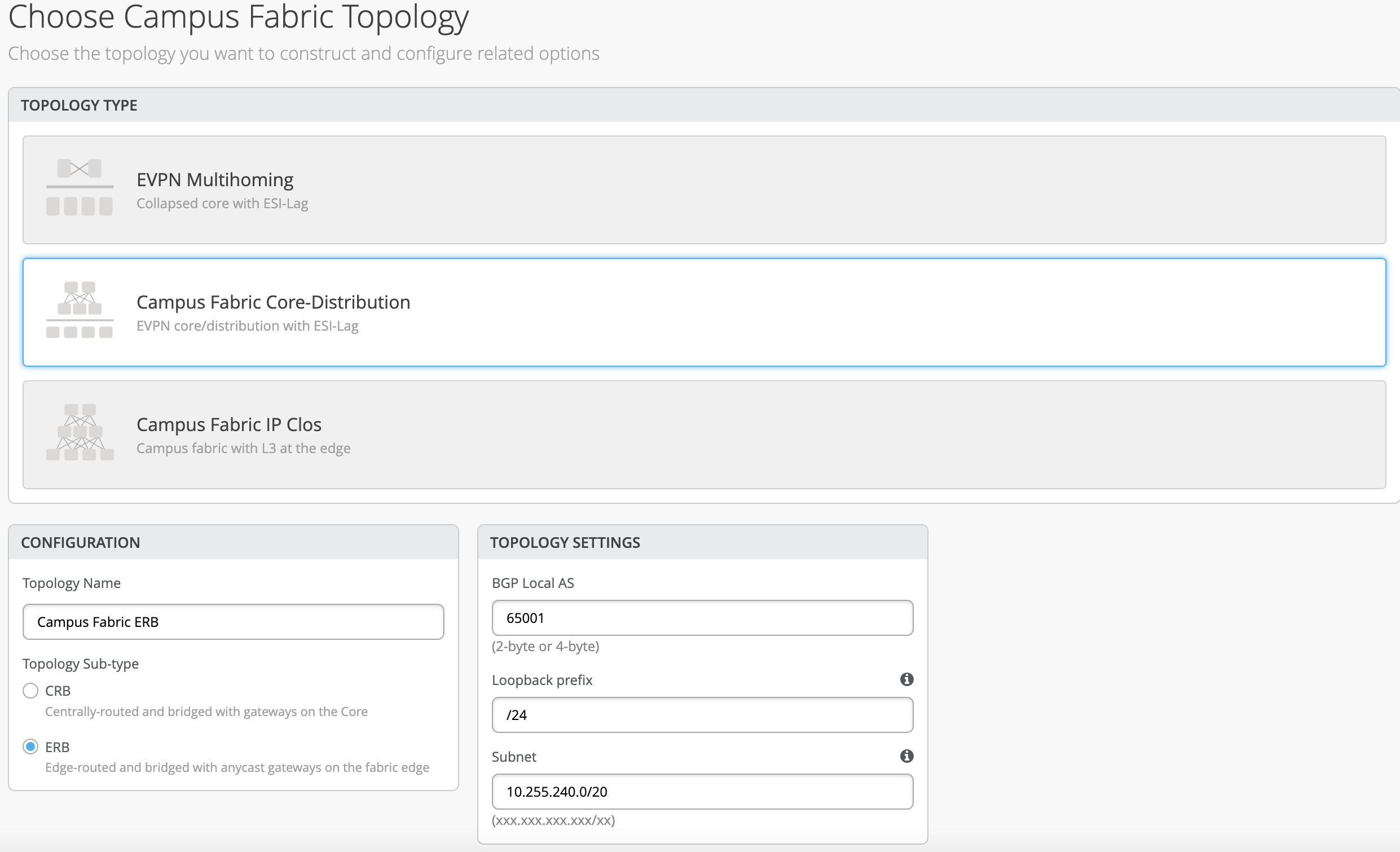This screenshot has width=1400, height=852.
Task: Click the Campus Fabric IP Clos icon
Action: click(x=80, y=432)
